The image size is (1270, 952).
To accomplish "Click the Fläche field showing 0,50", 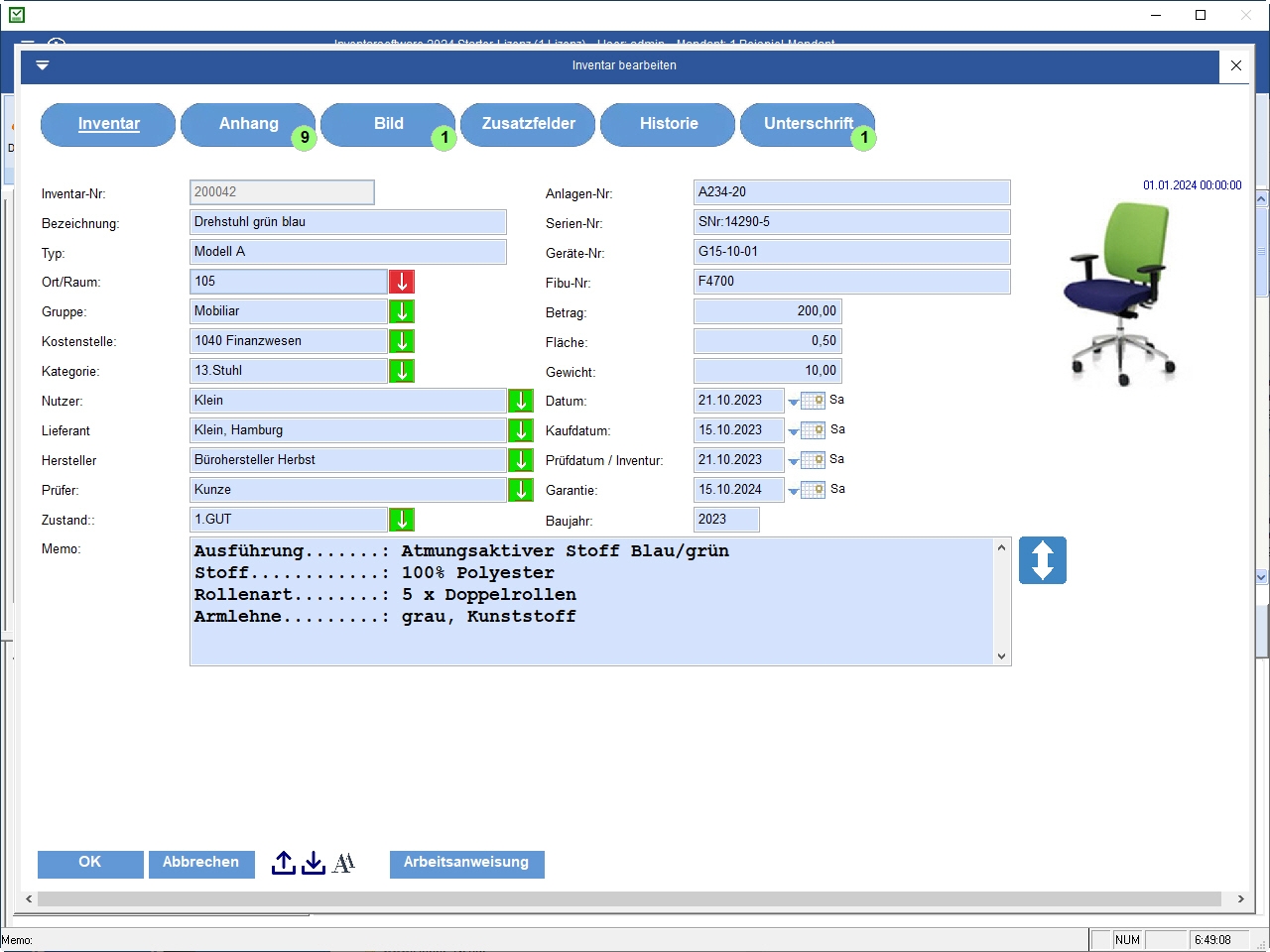I will tap(767, 341).
